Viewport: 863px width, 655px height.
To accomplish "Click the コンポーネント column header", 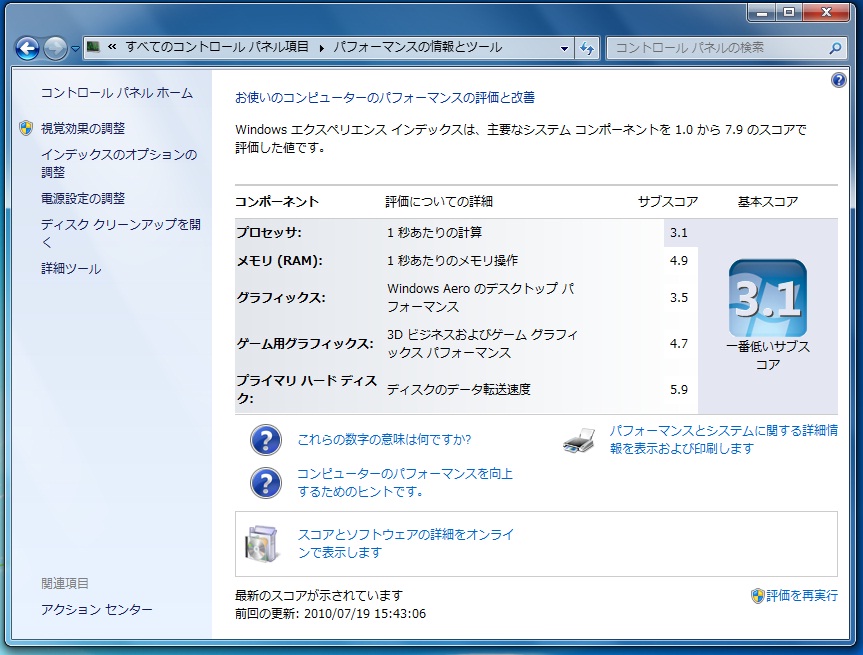I will [x=277, y=202].
